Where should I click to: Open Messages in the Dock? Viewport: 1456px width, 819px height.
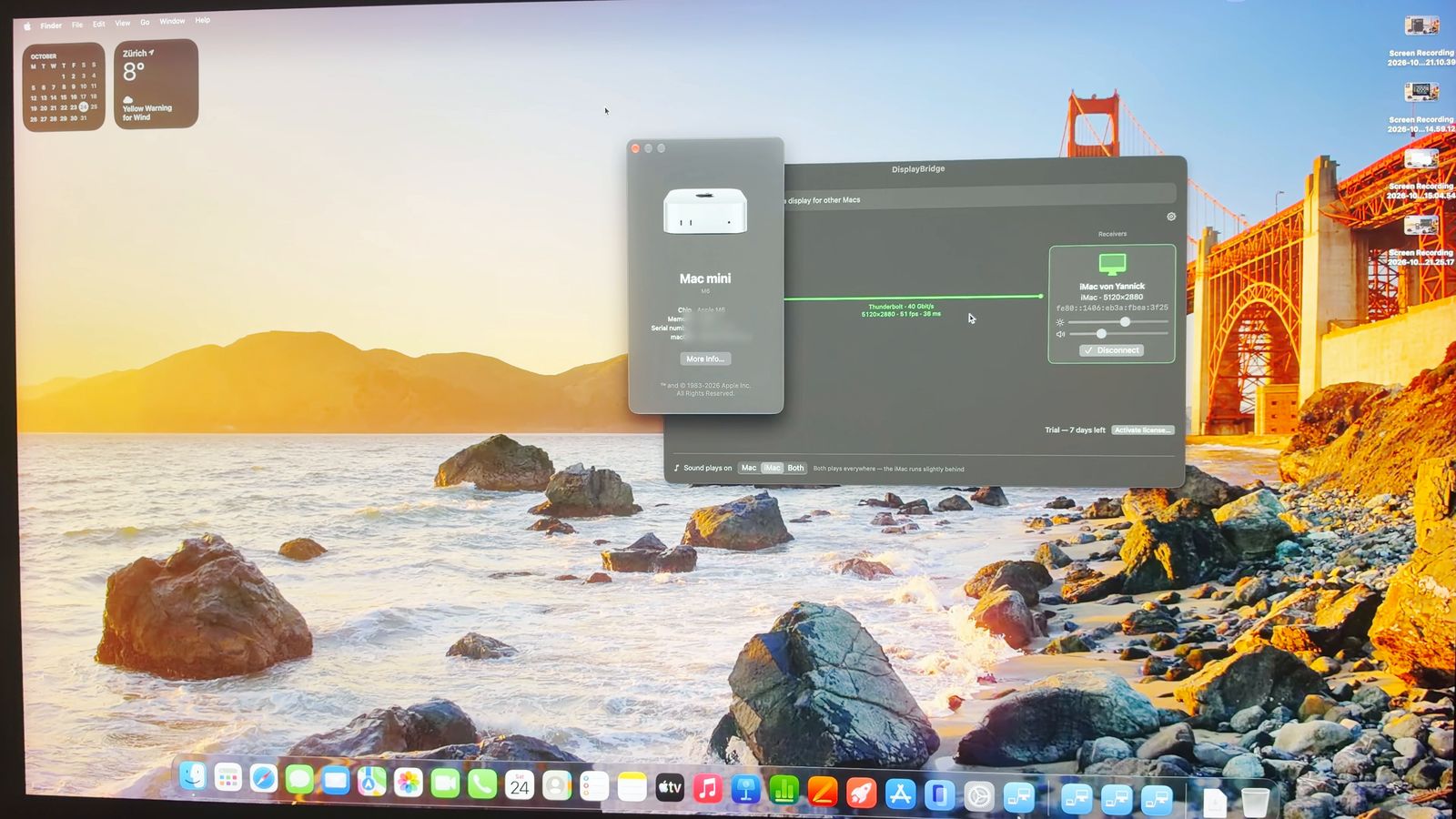299,780
